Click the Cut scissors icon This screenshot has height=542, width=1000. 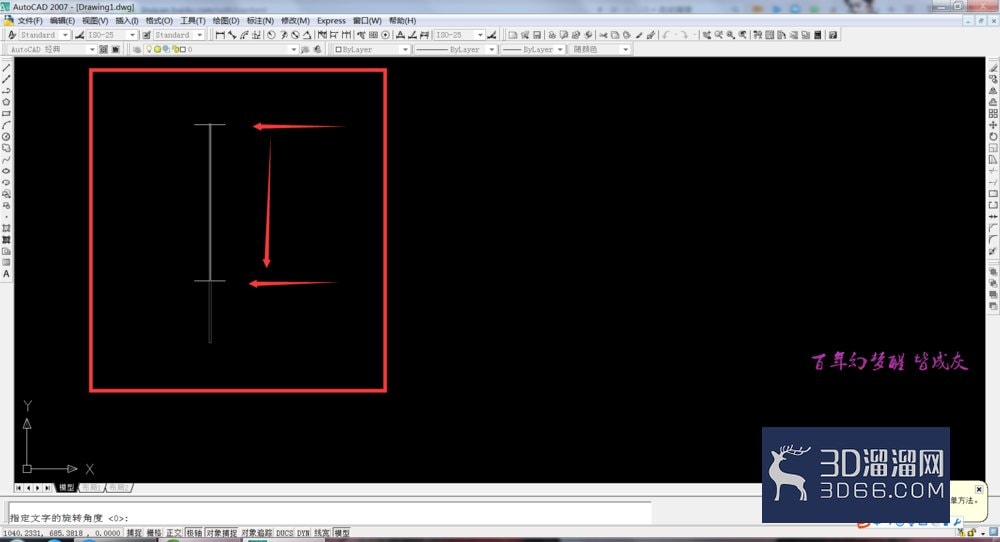603,35
